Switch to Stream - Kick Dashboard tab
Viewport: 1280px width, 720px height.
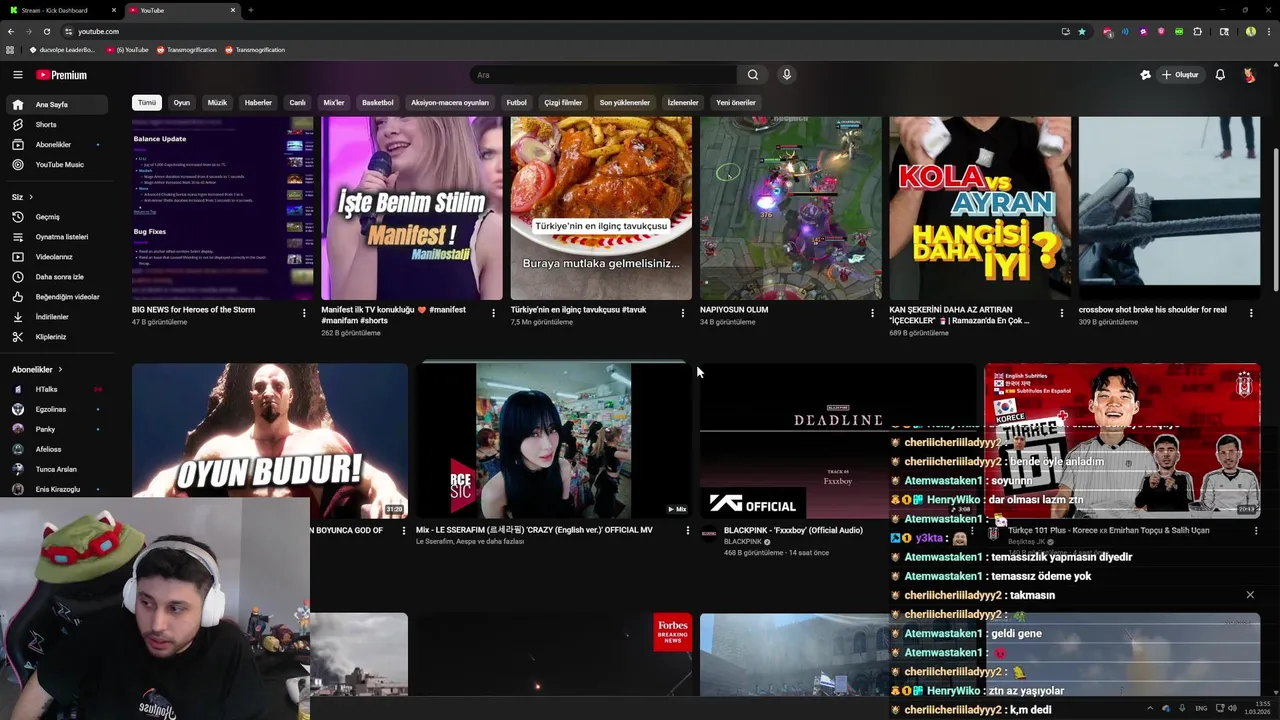click(60, 10)
